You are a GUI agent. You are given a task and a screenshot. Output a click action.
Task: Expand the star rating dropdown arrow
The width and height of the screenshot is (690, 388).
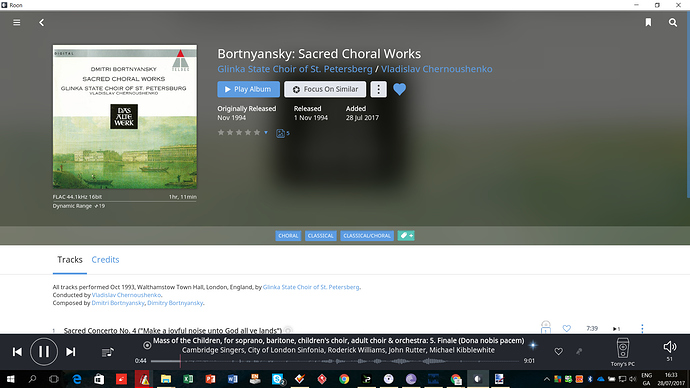(266, 132)
